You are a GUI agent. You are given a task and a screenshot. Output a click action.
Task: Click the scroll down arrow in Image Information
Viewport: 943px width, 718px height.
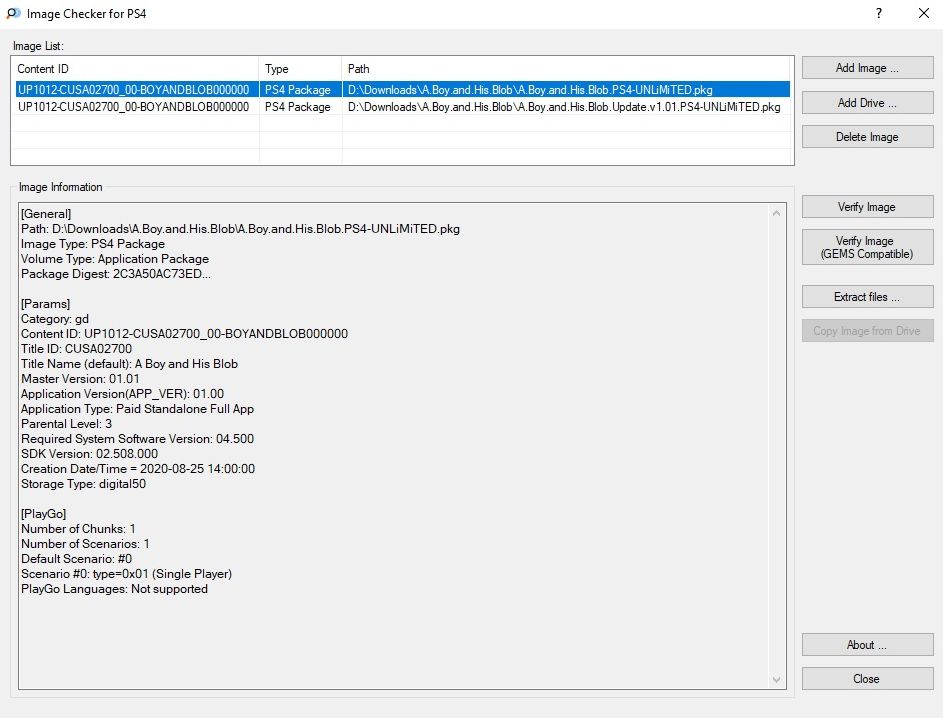click(776, 680)
